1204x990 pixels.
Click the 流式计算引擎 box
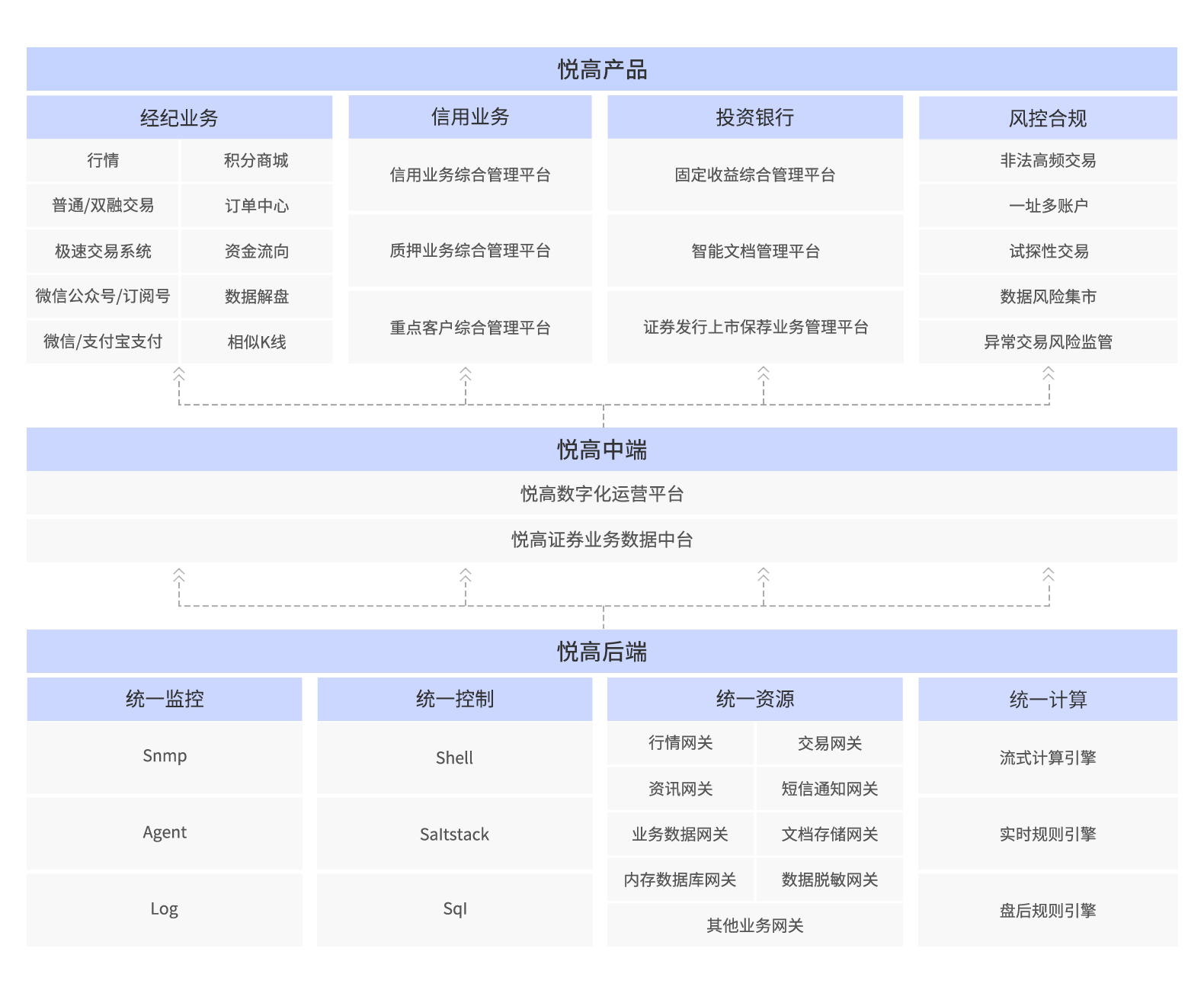coord(1048,757)
